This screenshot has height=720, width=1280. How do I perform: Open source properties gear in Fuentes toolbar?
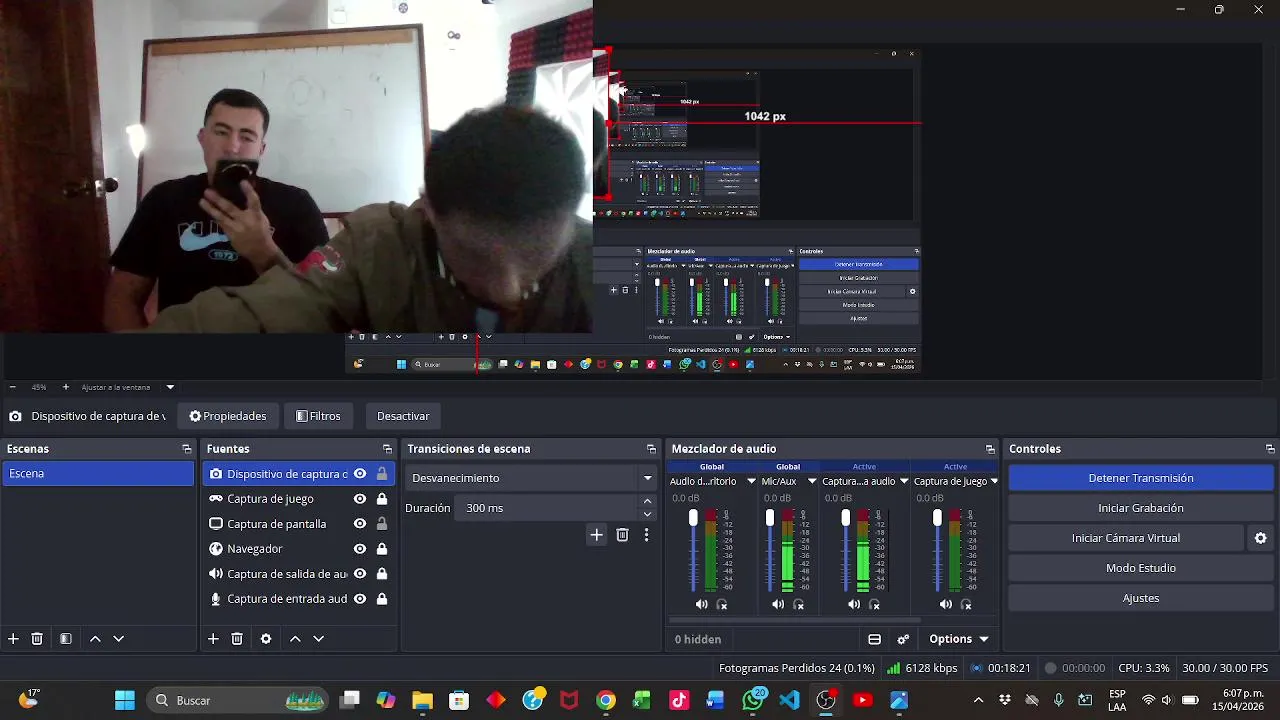[x=266, y=639]
